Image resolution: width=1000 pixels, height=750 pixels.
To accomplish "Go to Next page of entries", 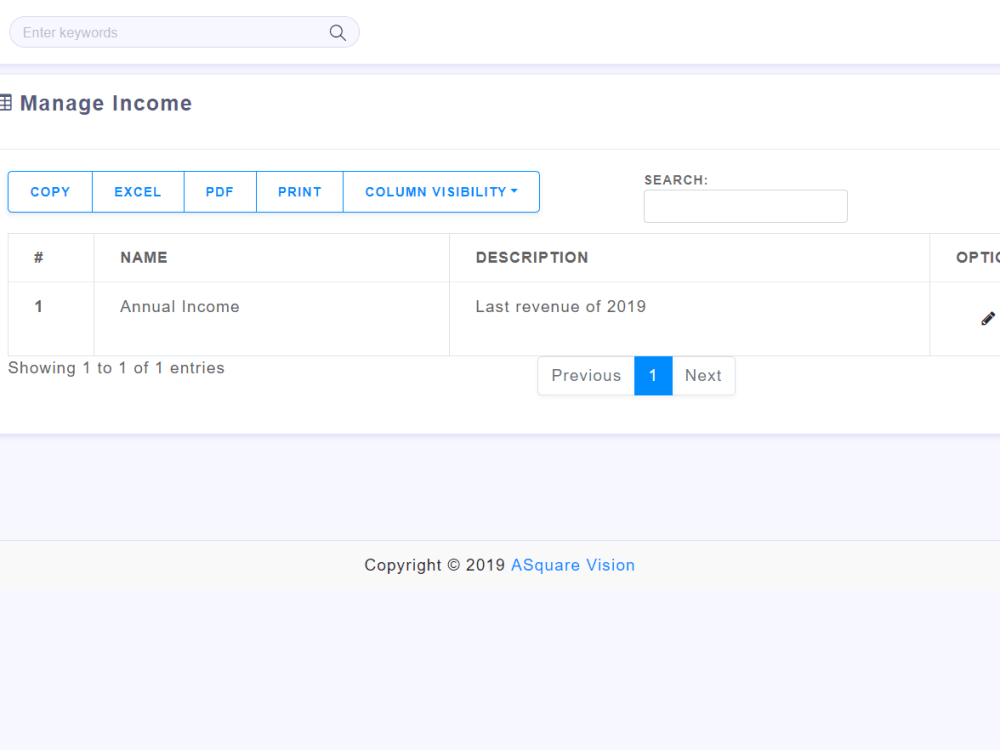I will (x=703, y=376).
